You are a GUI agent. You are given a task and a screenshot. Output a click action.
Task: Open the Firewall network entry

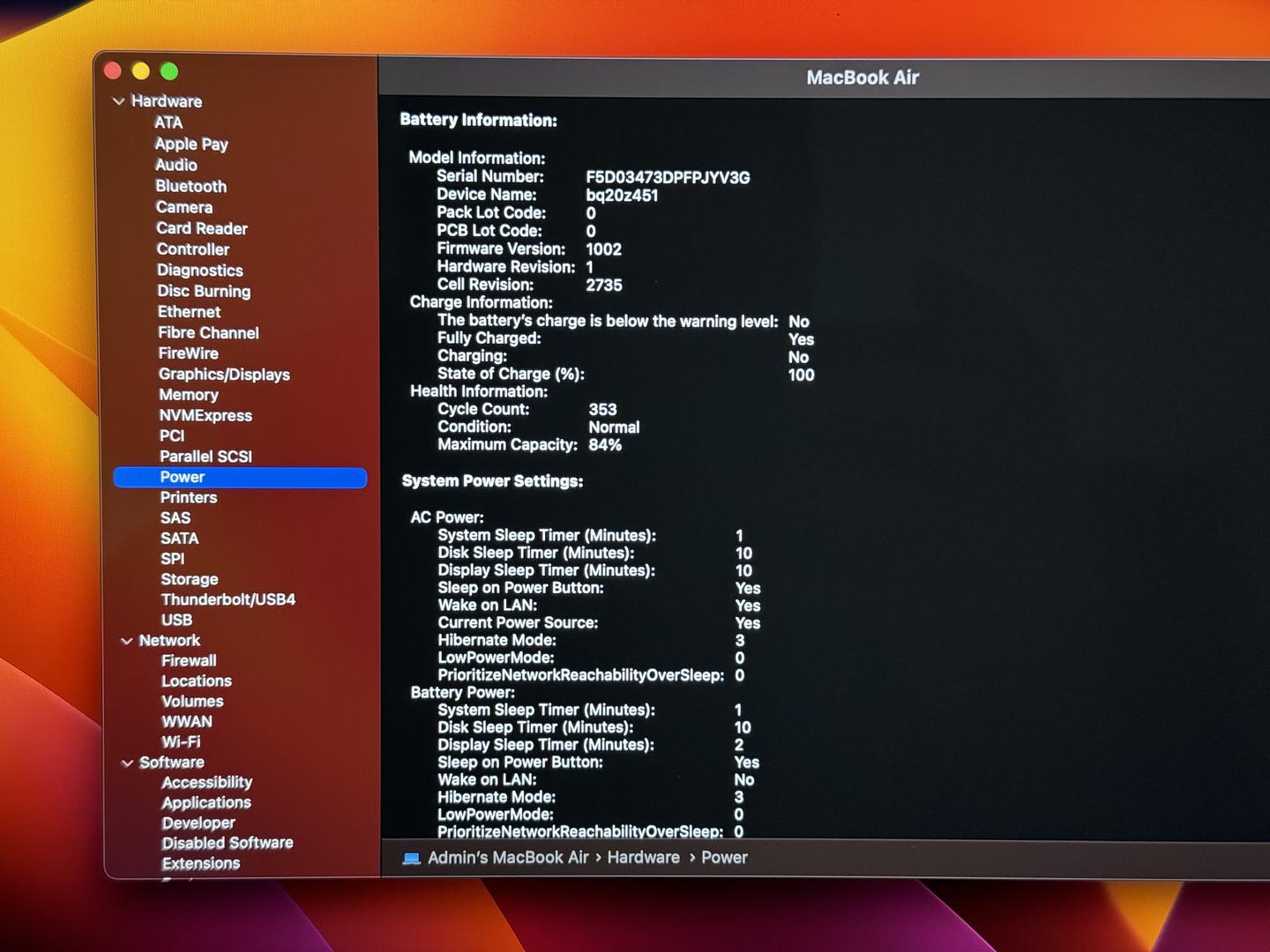click(189, 660)
